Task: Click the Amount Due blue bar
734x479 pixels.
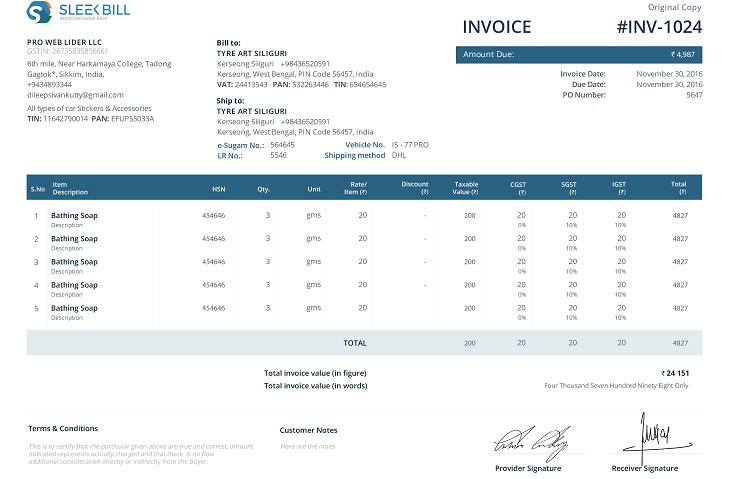Action: click(x=580, y=55)
